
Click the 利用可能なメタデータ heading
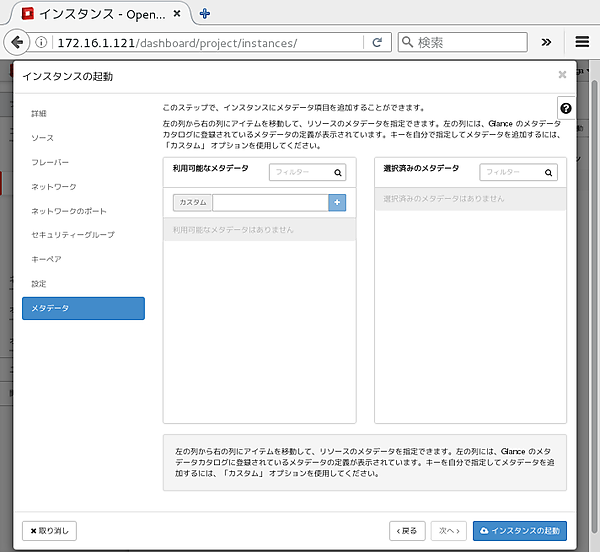[210, 168]
